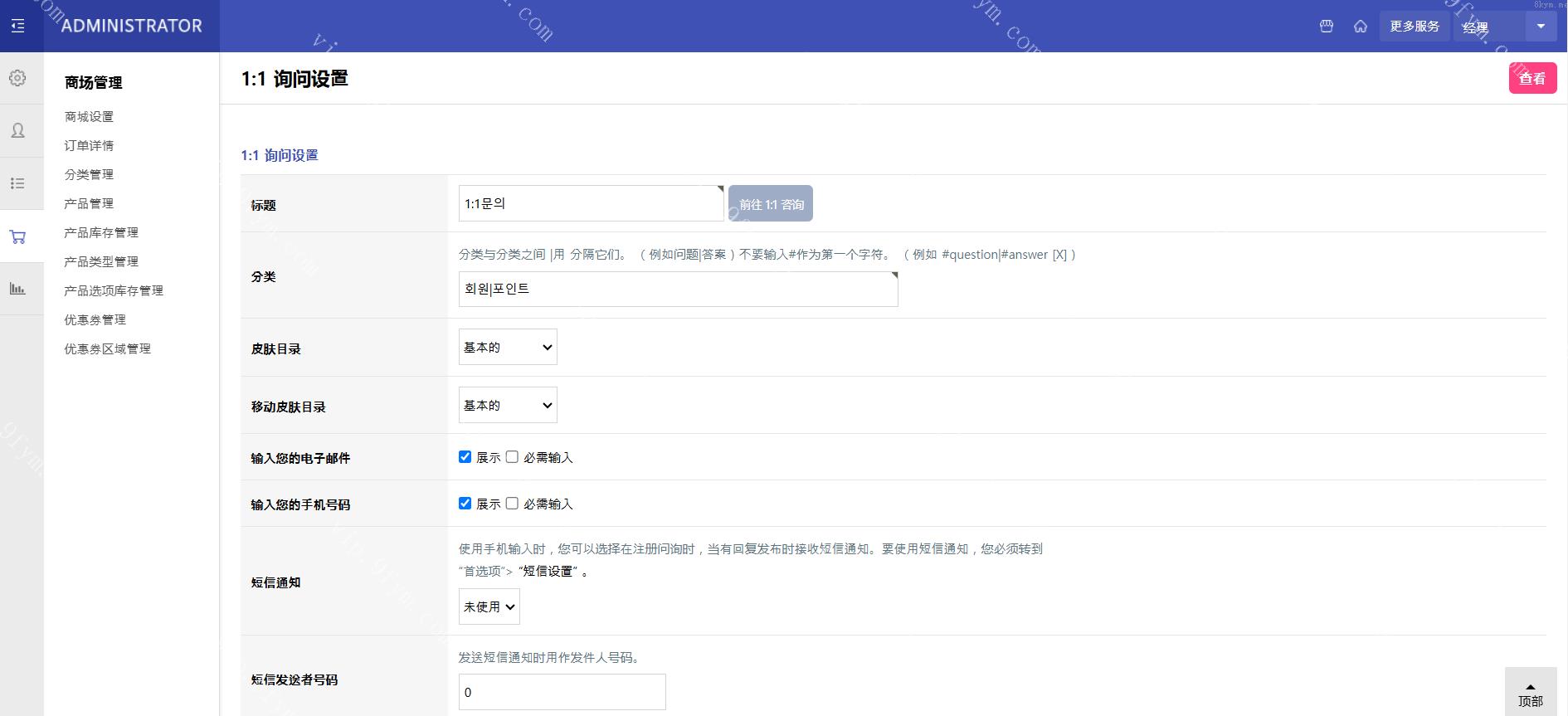Image resolution: width=1568 pixels, height=716 pixels.
Task: Click the store icon in header
Action: [x=1327, y=27]
